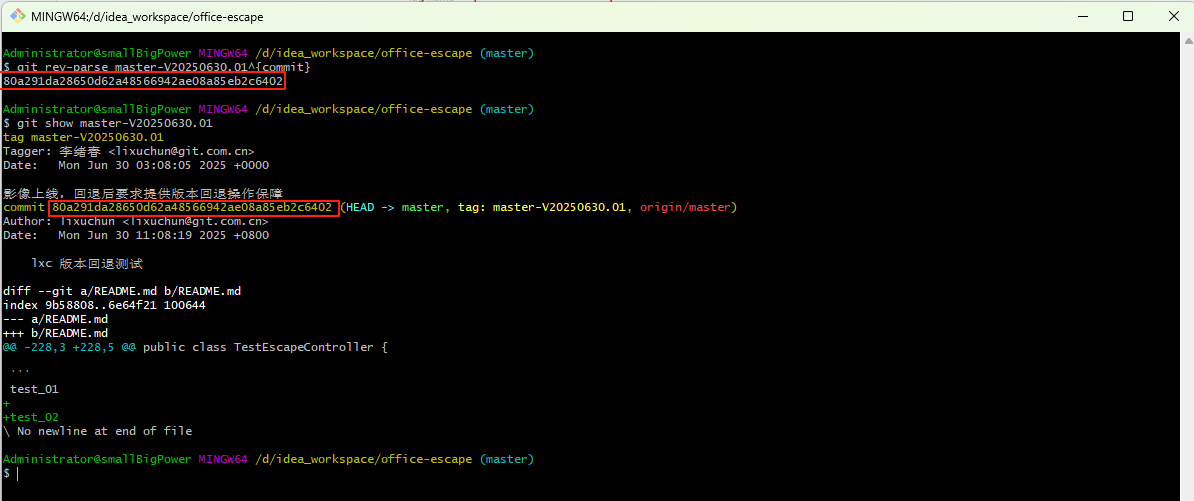Click the Date Mon Jun 30 11:08:19 line
The width and height of the screenshot is (1194, 501).
tap(136, 235)
